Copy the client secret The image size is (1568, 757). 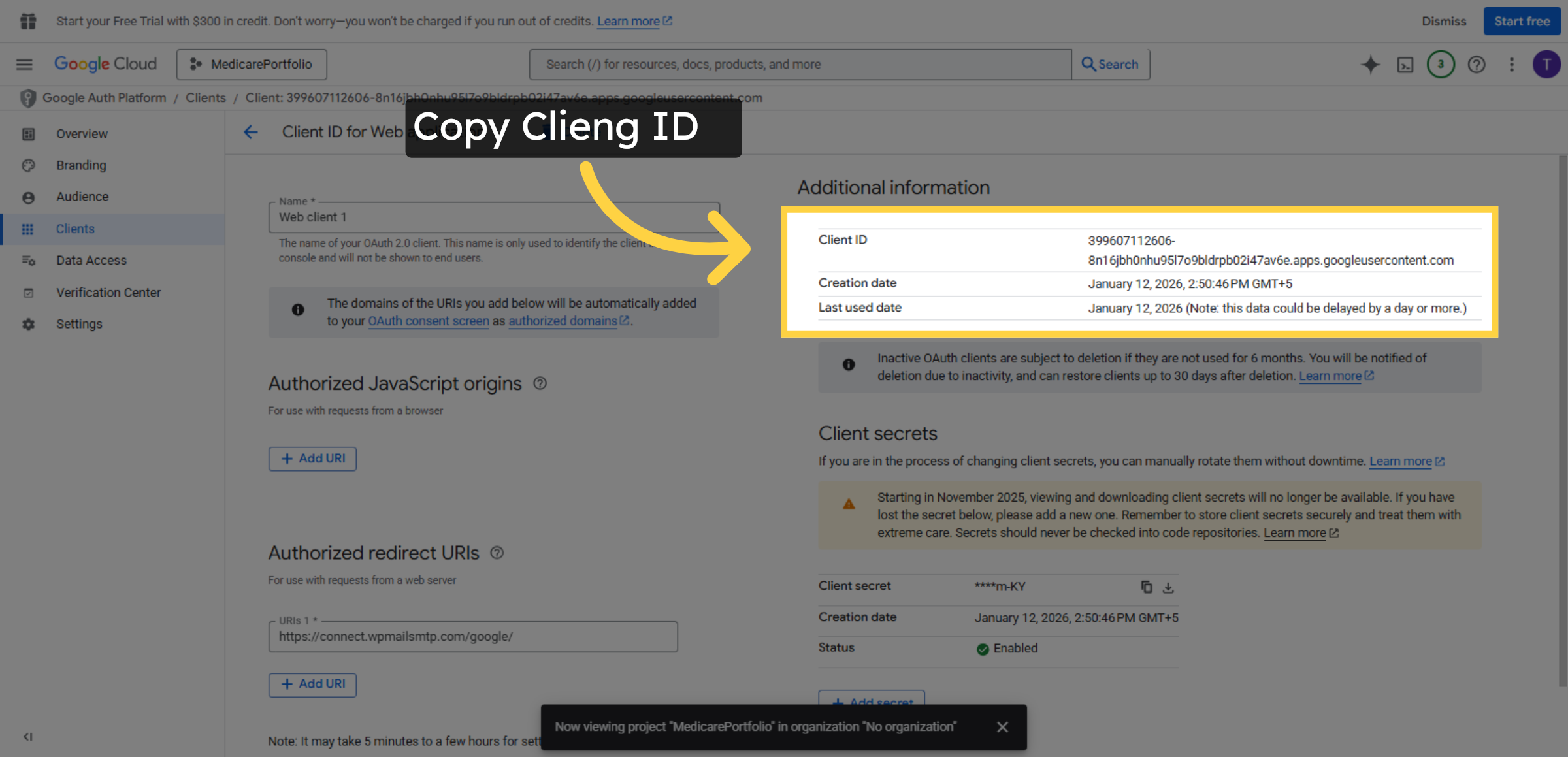coord(1147,587)
